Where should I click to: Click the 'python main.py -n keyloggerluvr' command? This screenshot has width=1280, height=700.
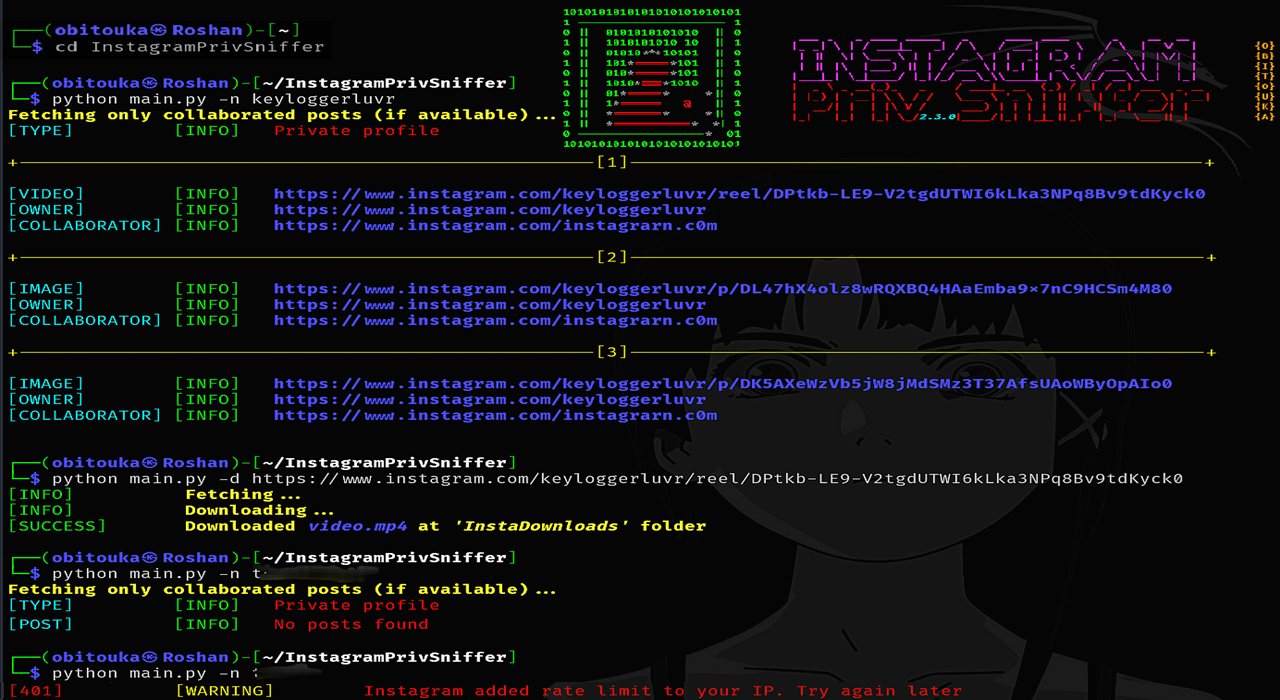tap(224, 100)
